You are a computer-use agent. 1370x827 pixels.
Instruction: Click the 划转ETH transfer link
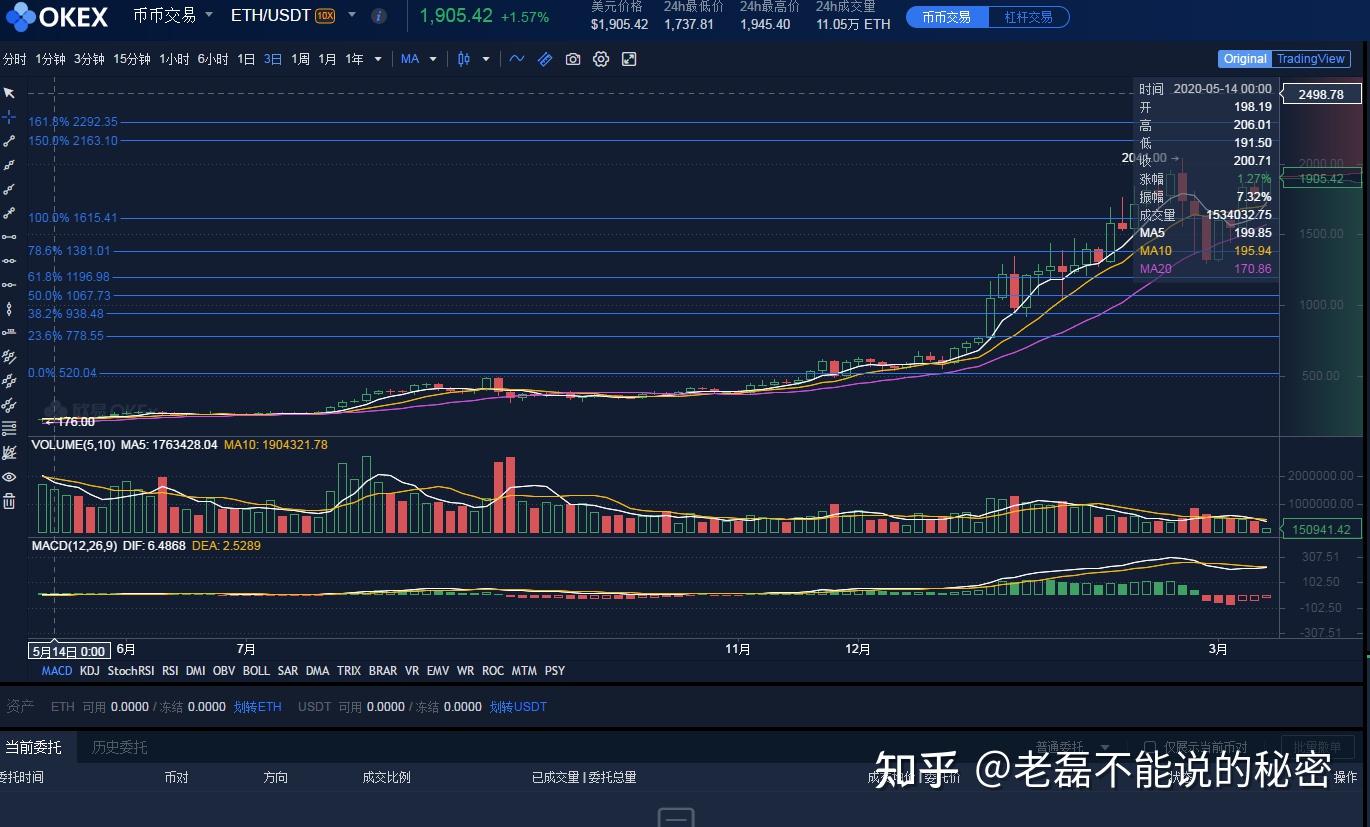[258, 707]
